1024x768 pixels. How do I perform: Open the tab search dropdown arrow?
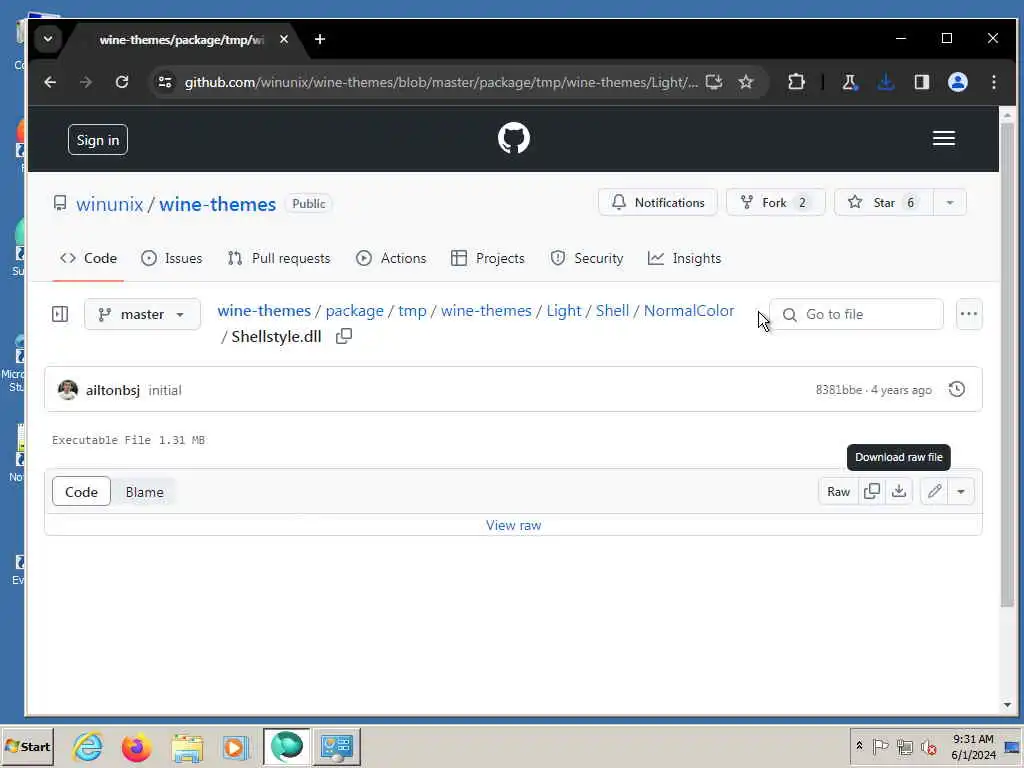(x=48, y=39)
